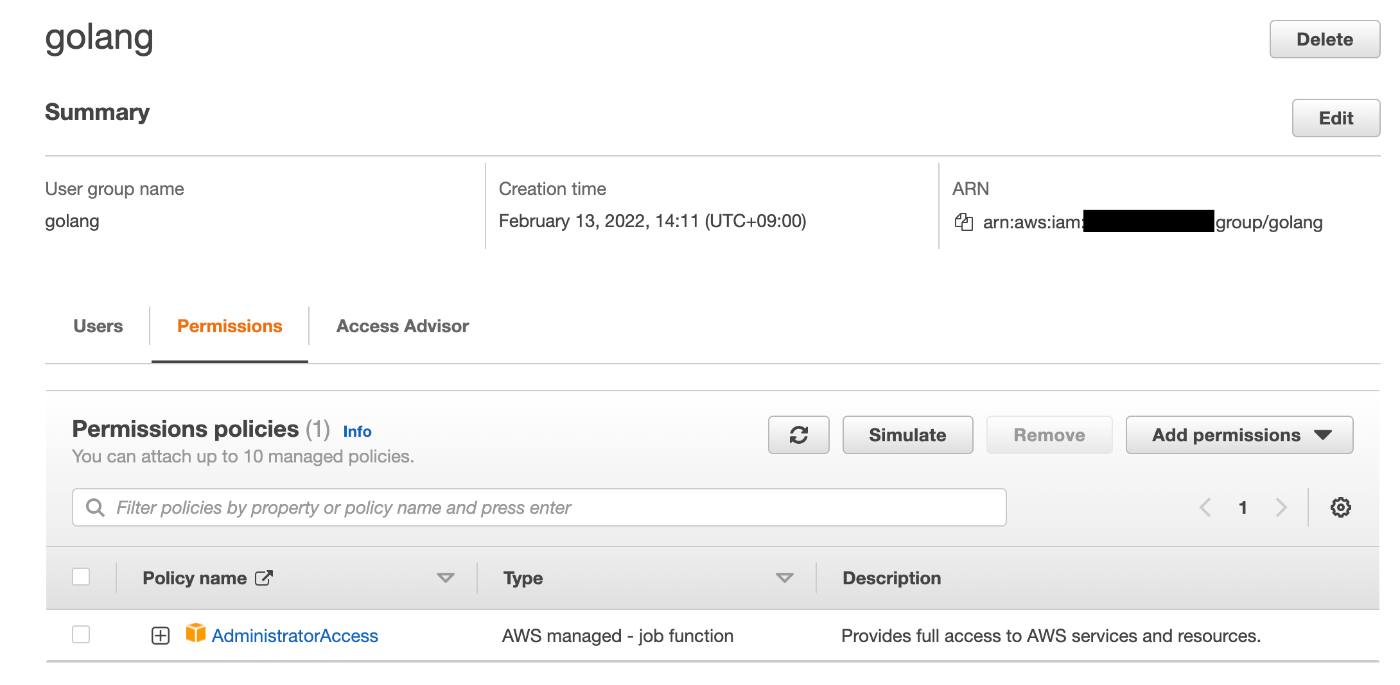Click the user group name value golang
The image size is (1400, 685).
(x=72, y=222)
